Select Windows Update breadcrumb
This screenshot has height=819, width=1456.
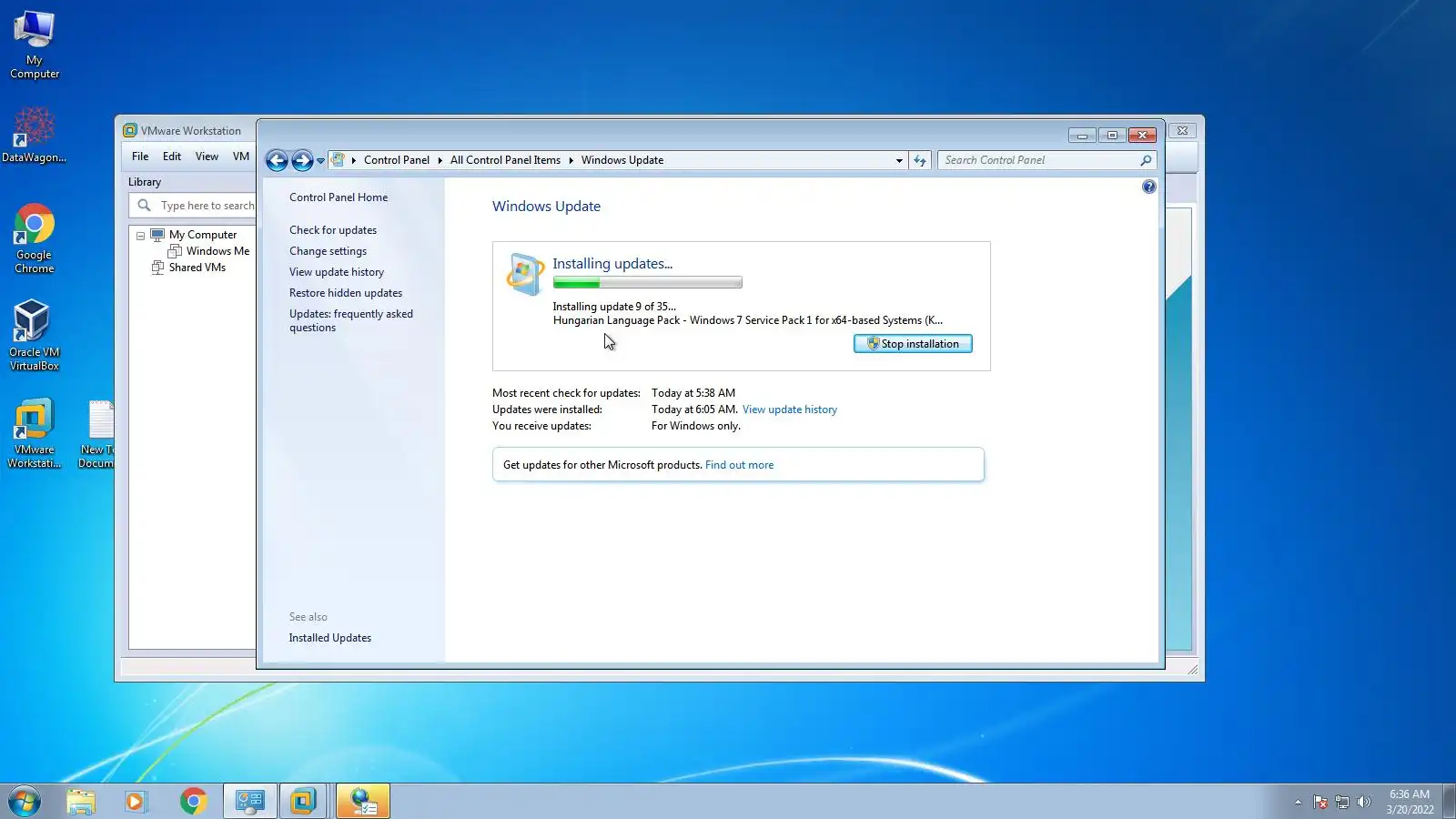click(622, 160)
